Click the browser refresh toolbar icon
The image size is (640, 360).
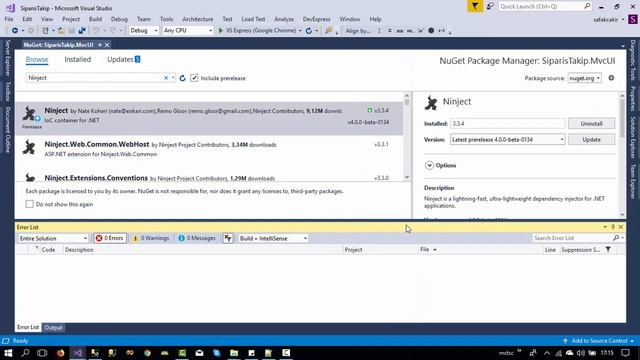click(309, 31)
